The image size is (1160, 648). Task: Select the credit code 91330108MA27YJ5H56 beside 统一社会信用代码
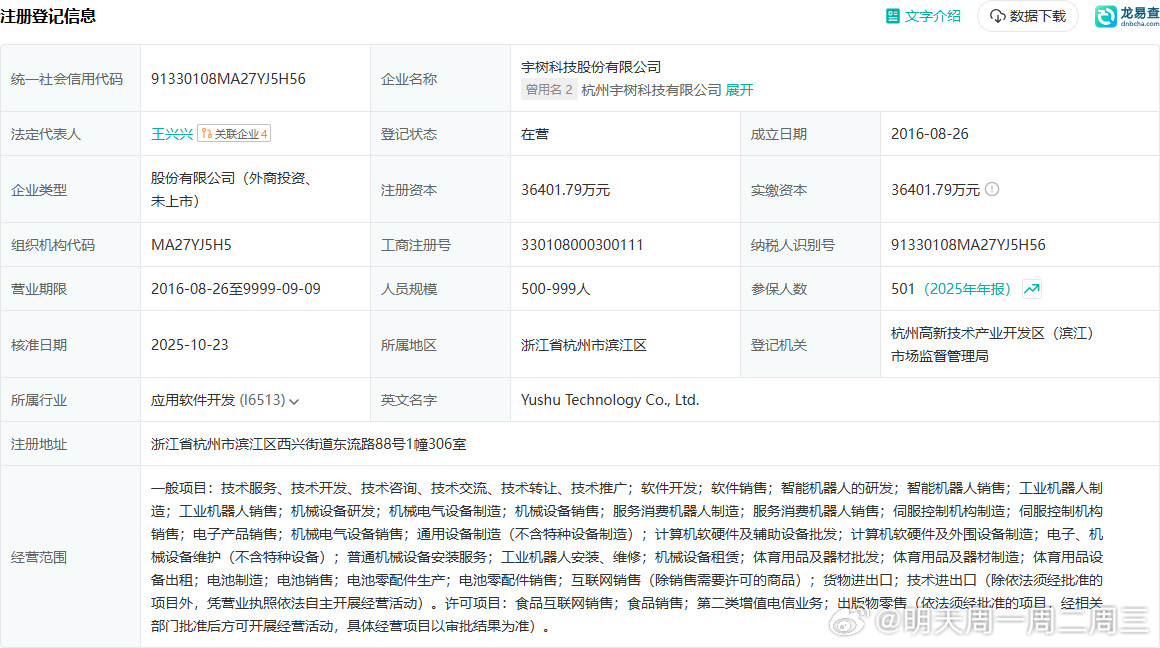(x=228, y=79)
